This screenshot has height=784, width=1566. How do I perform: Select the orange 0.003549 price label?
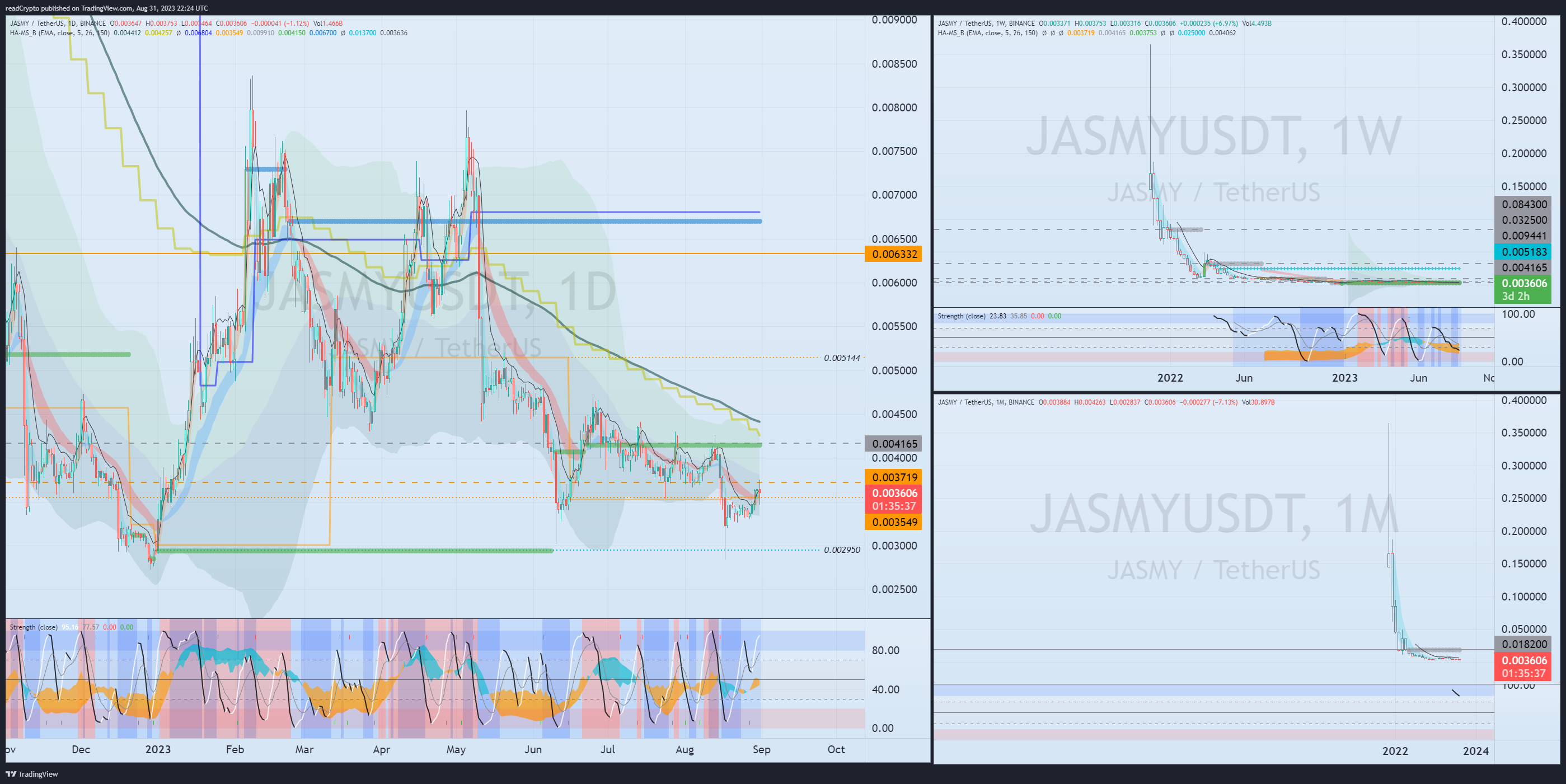893,522
